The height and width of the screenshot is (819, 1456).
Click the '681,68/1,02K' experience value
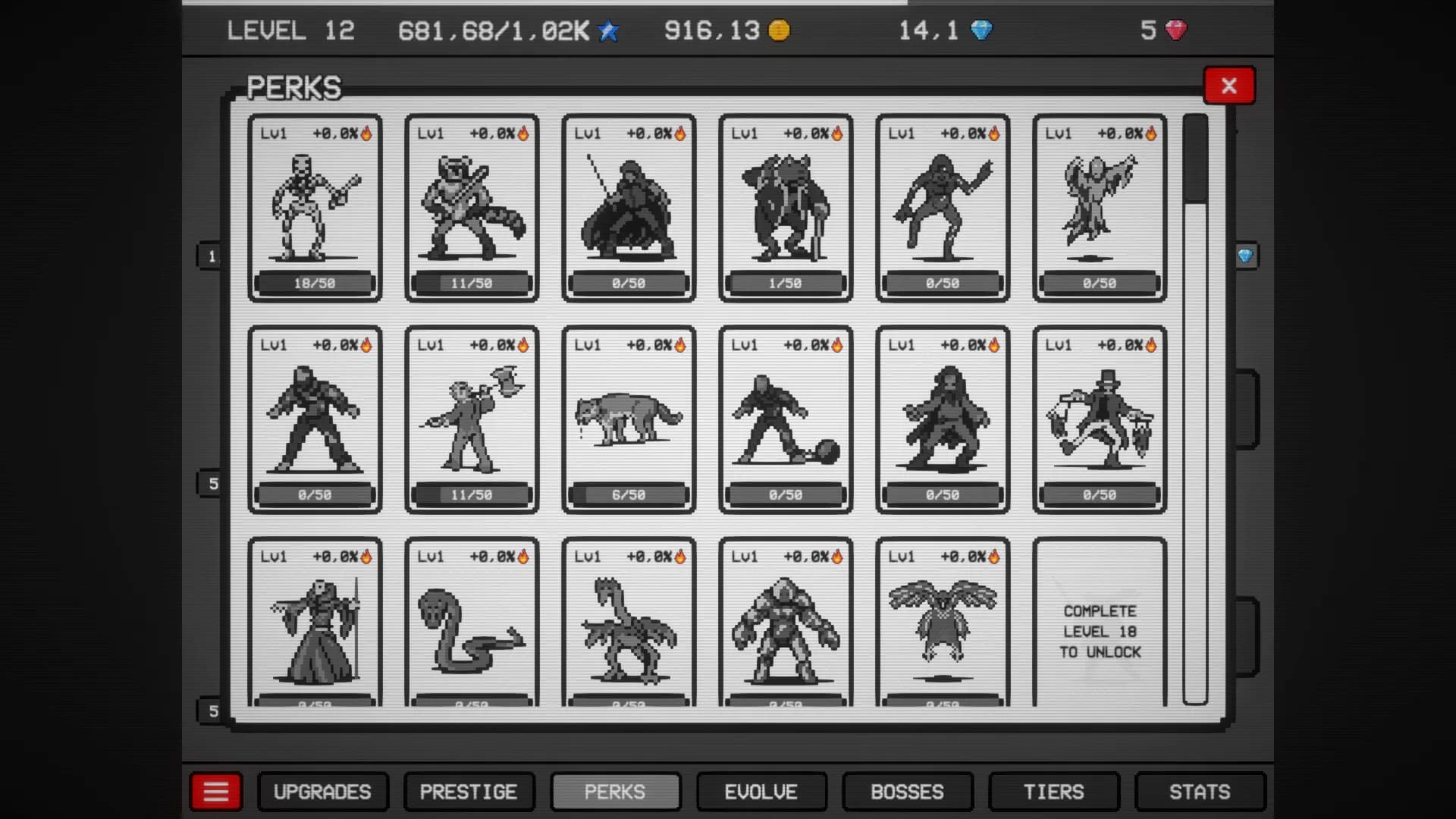pyautogui.click(x=494, y=31)
